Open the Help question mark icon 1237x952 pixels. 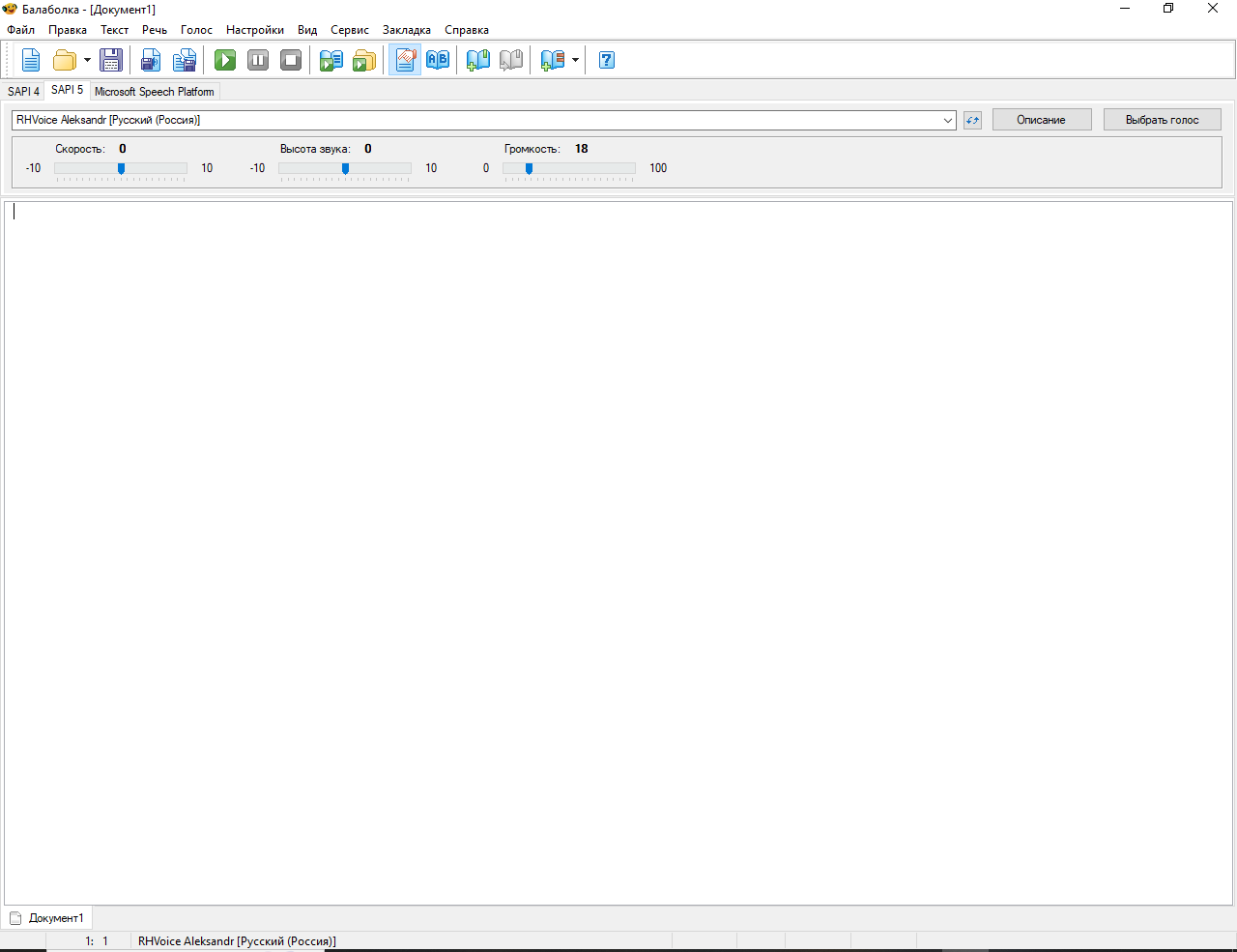(607, 60)
